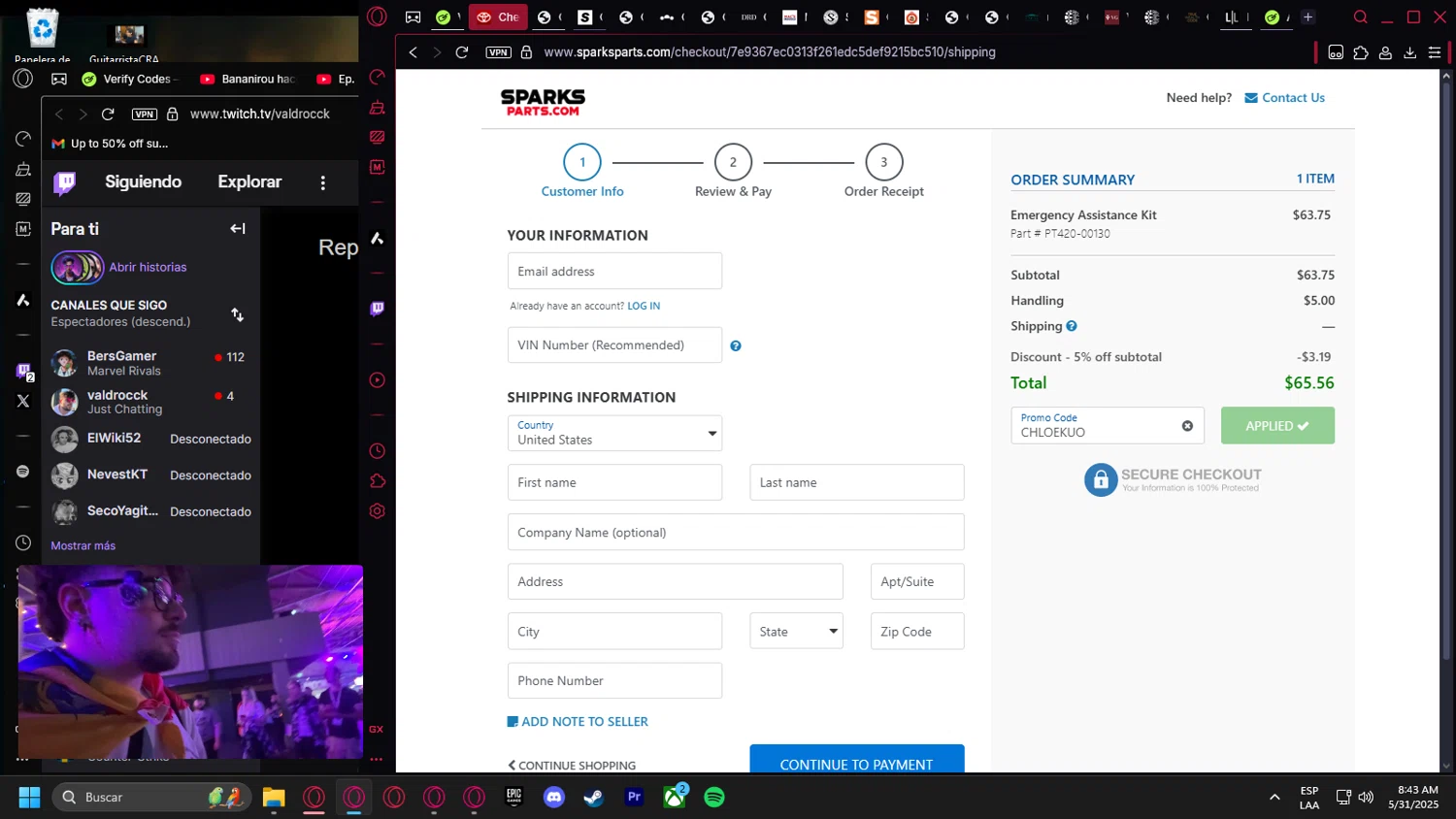Show hidden system tray icons chevron
The width and height of the screenshot is (1456, 819).
1274,798
